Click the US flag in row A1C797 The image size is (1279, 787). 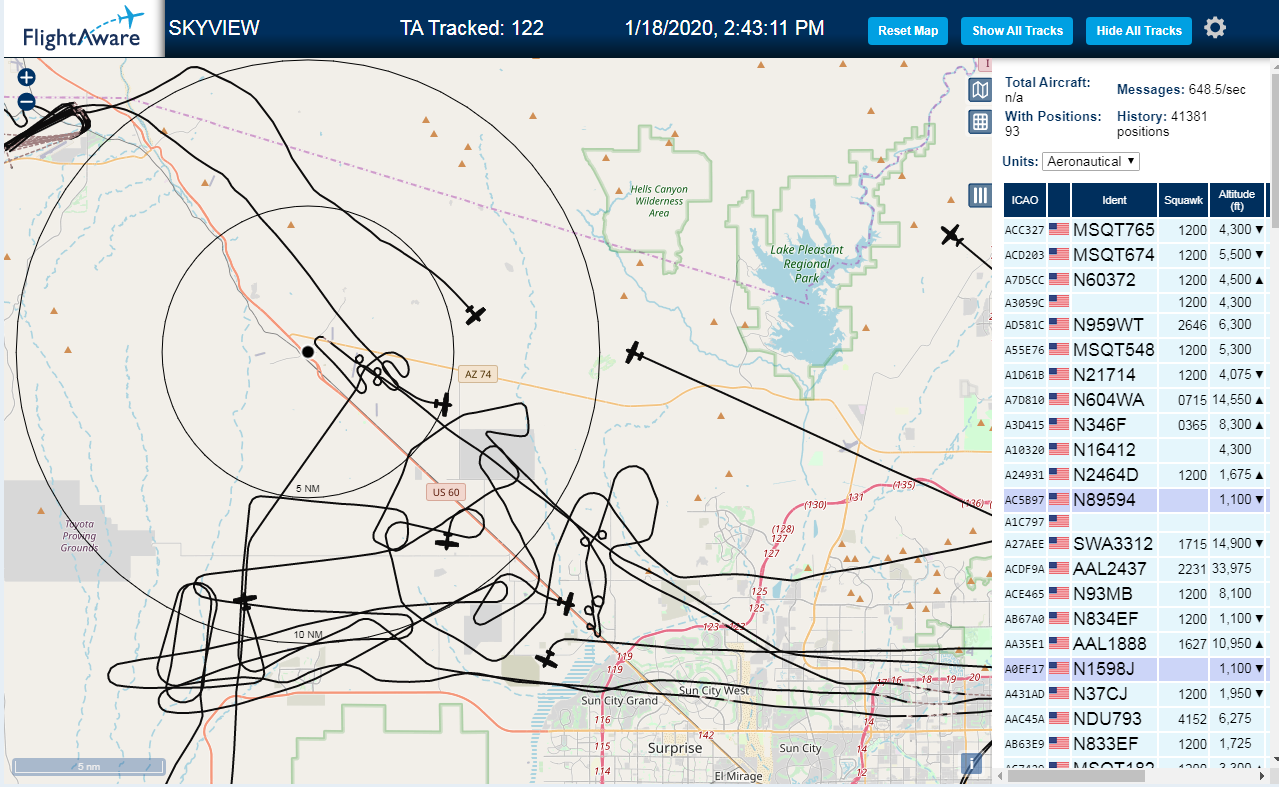click(1059, 521)
